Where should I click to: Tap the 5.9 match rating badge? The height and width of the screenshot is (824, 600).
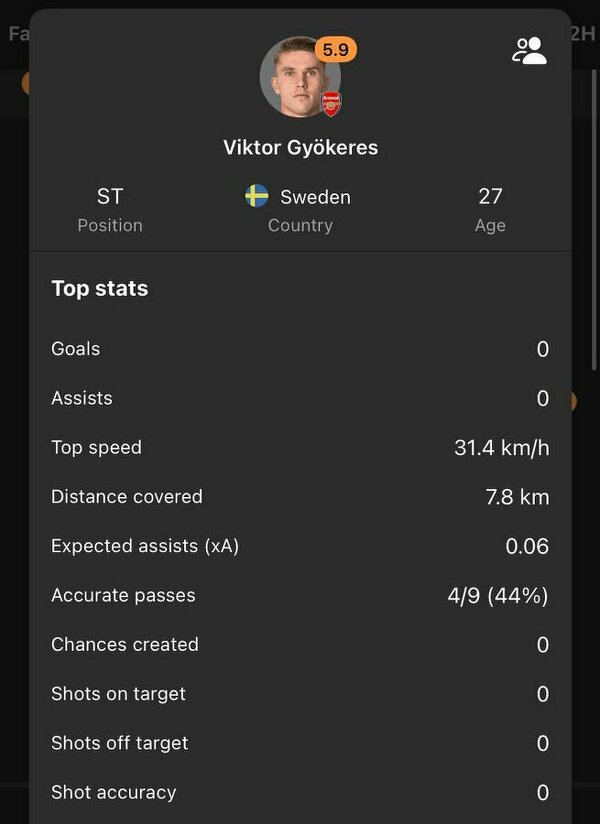pyautogui.click(x=336, y=50)
